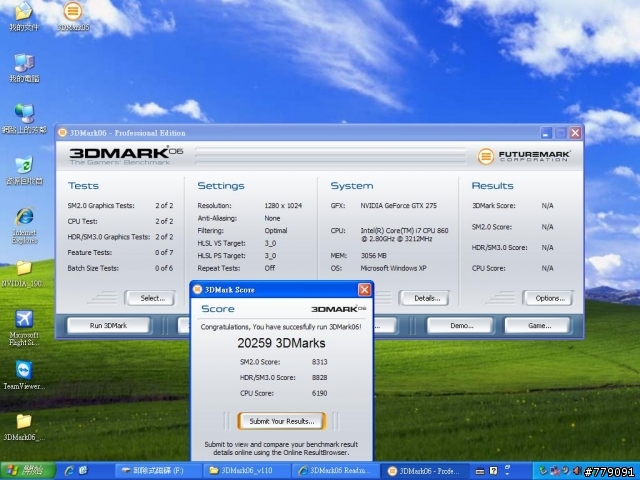The height and width of the screenshot is (480, 640).
Task: Click Submit Your Results... button
Action: [282, 421]
